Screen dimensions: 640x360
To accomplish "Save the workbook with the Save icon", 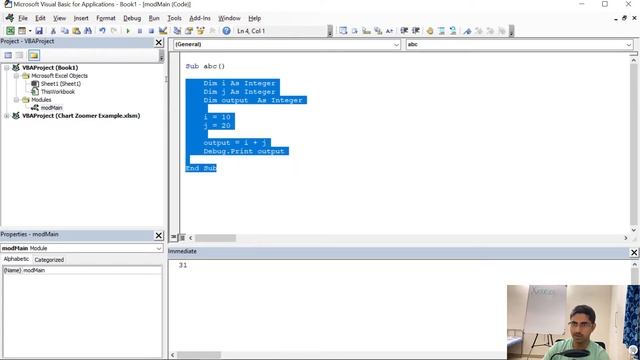I will (39, 31).
